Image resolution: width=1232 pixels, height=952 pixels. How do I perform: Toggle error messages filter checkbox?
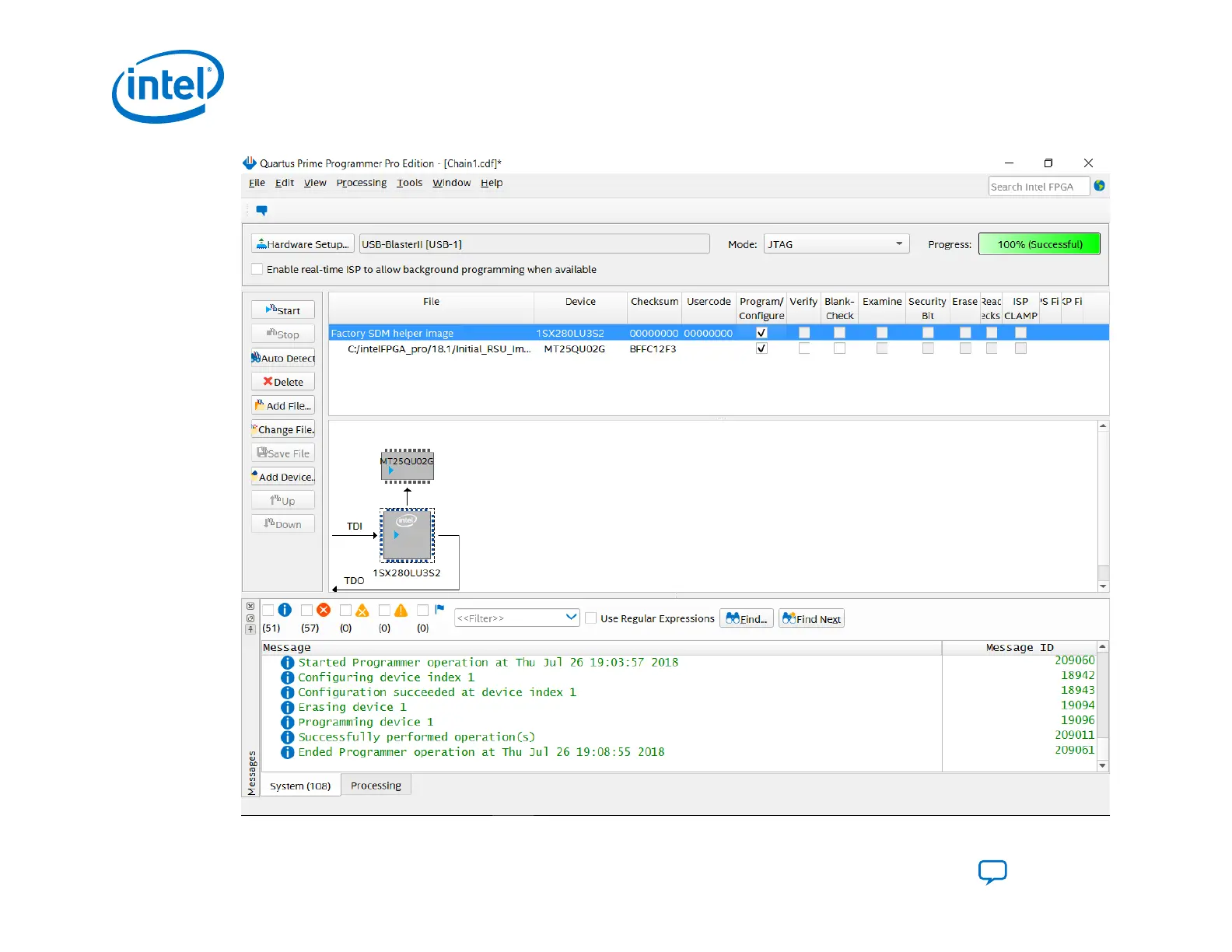[x=306, y=610]
